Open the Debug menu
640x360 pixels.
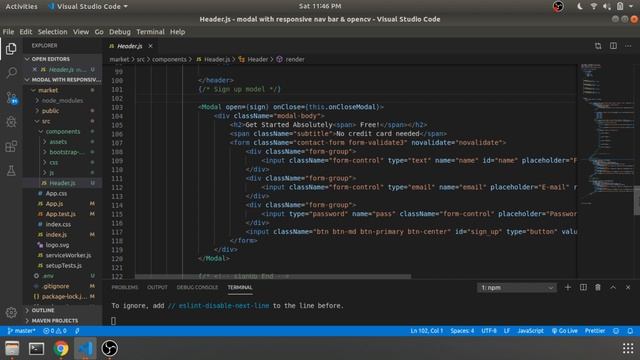click(x=120, y=32)
